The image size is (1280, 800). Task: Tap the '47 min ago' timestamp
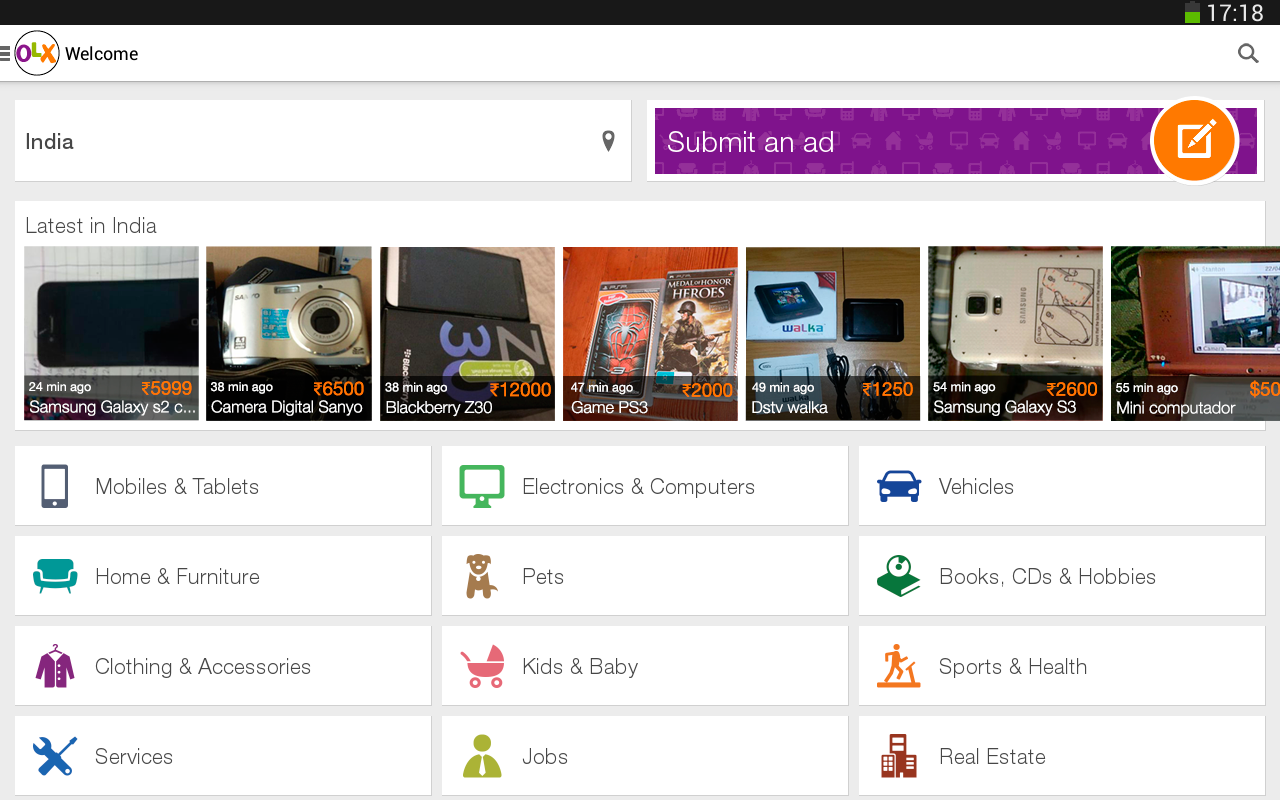coord(602,387)
